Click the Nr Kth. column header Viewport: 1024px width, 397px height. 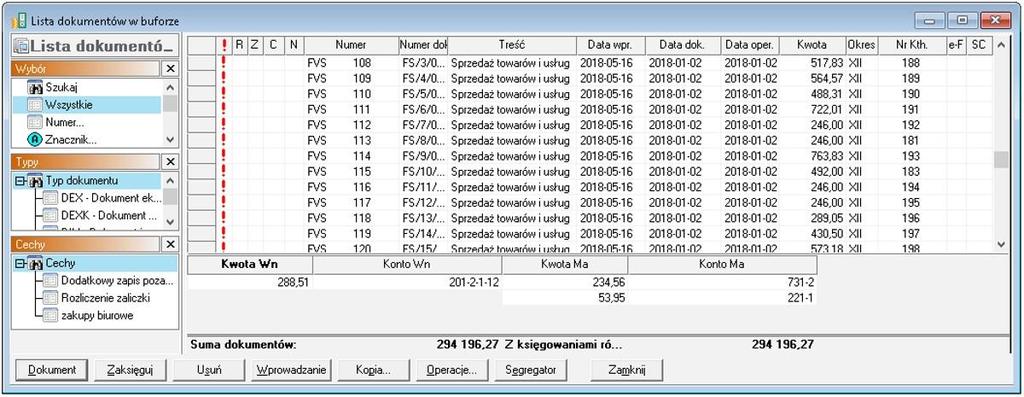click(912, 45)
